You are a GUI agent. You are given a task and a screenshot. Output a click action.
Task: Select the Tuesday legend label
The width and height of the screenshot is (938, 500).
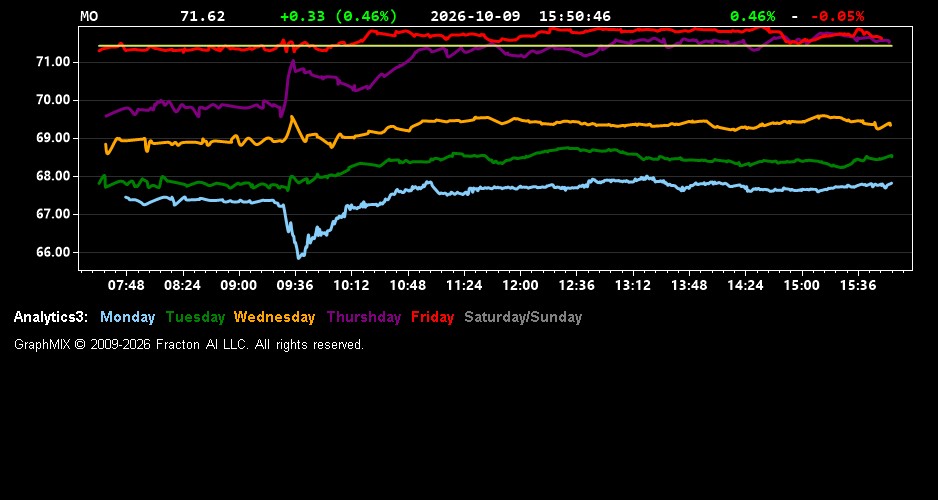click(x=195, y=317)
